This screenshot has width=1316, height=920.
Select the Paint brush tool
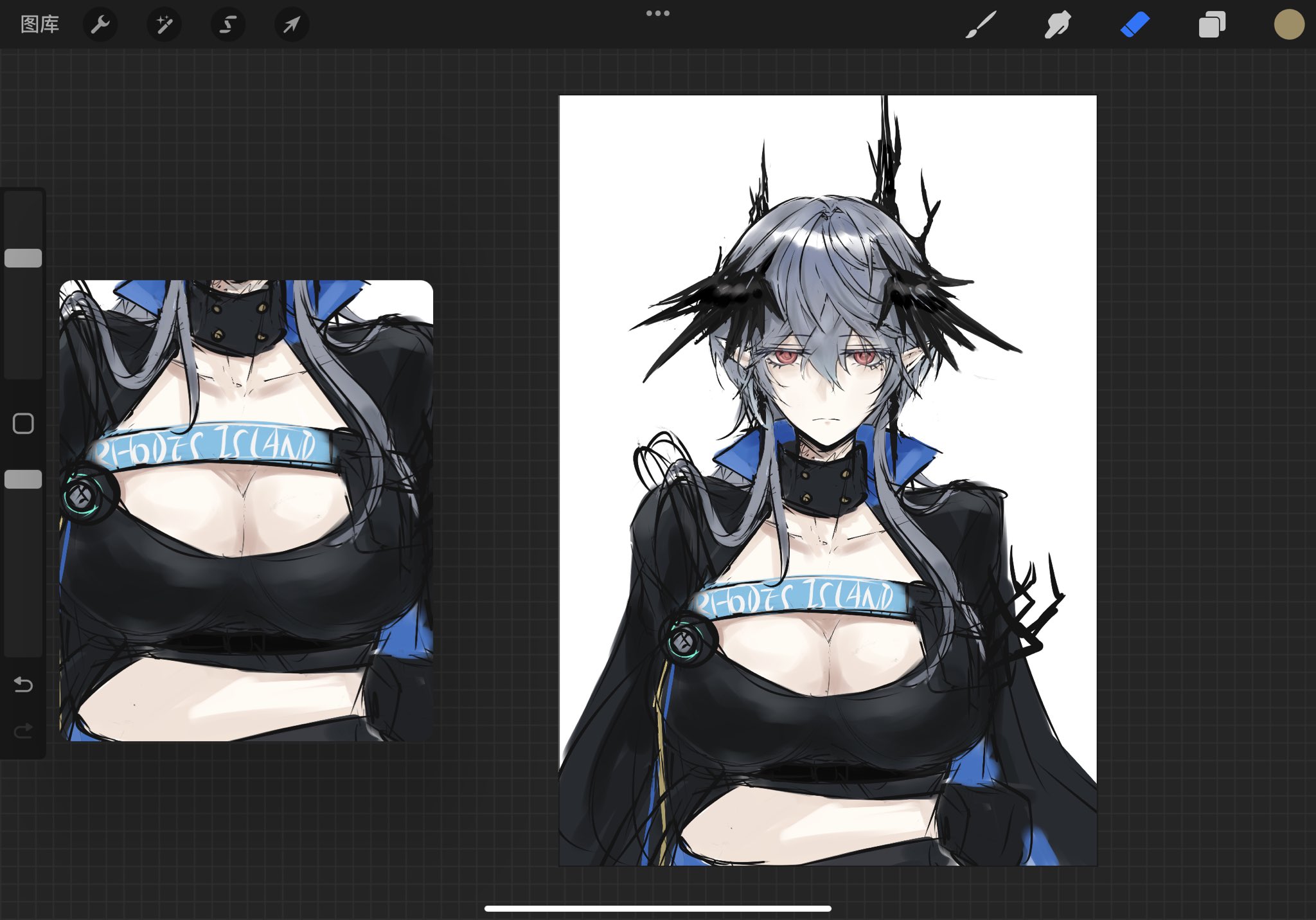[x=981, y=24]
